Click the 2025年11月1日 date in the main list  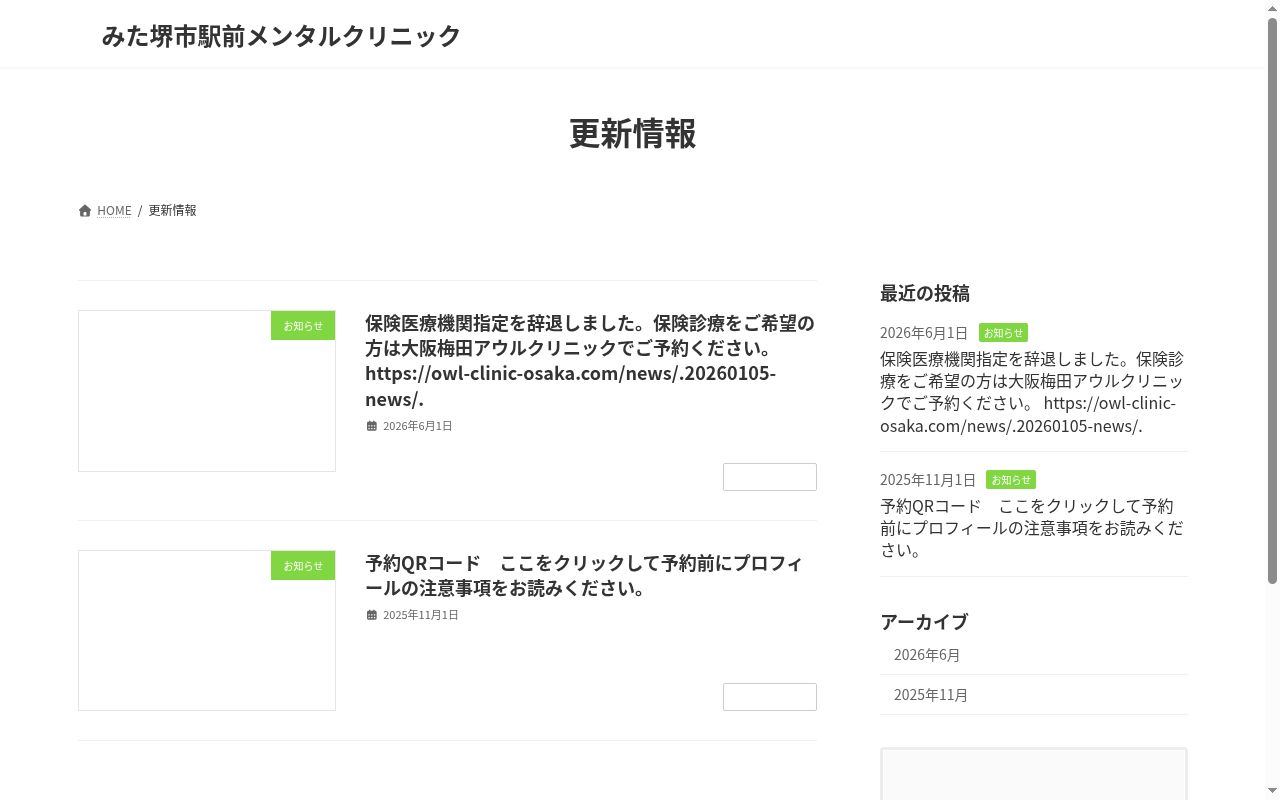[x=421, y=615]
